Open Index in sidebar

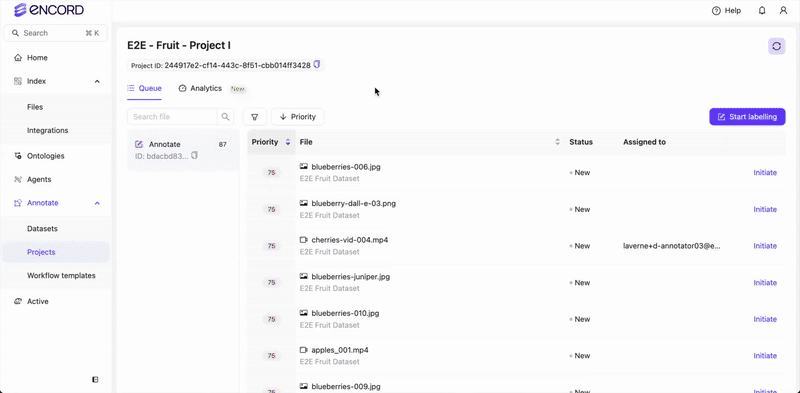(36, 81)
